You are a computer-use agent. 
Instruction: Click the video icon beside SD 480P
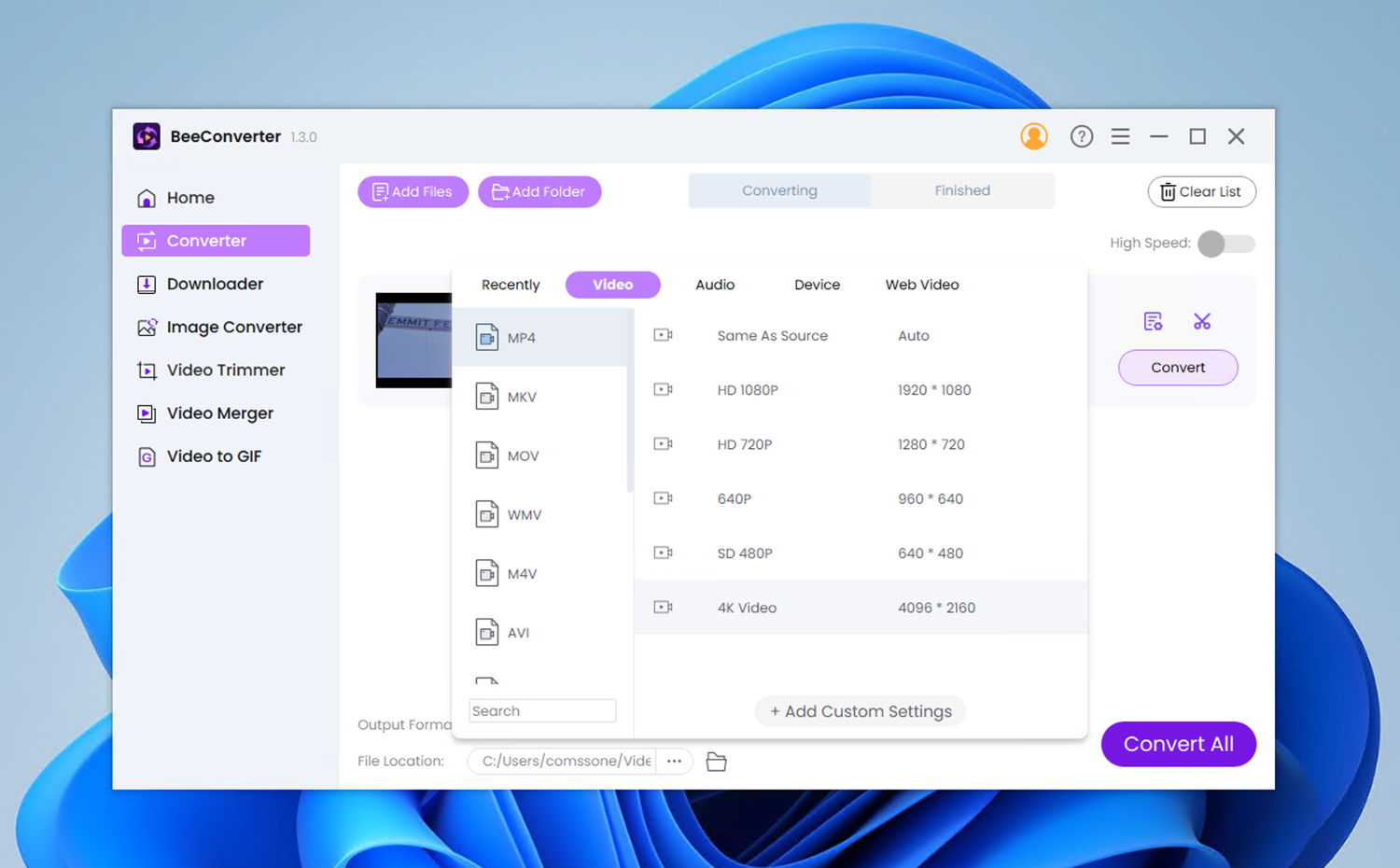[664, 553]
